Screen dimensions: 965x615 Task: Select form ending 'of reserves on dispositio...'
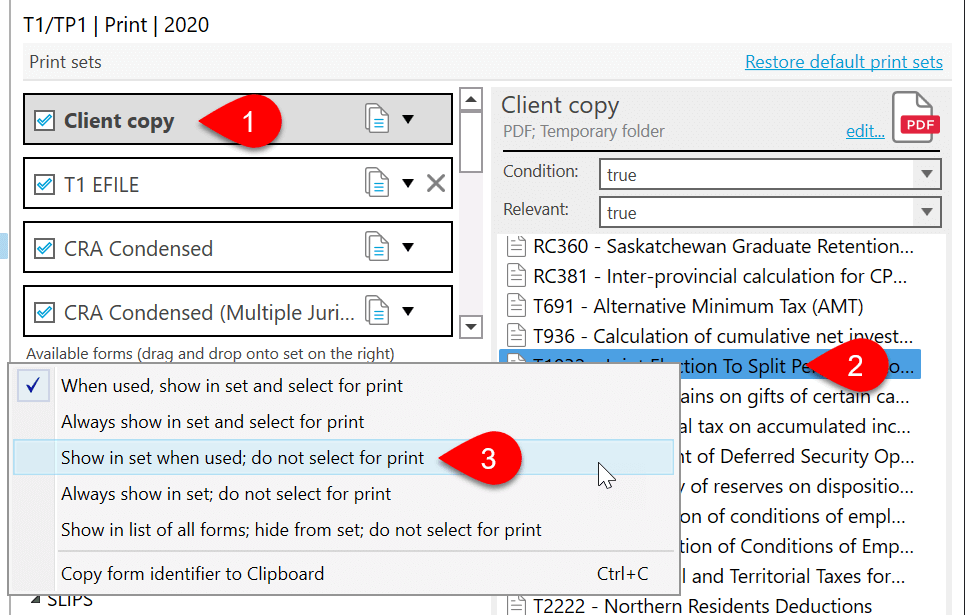click(797, 486)
